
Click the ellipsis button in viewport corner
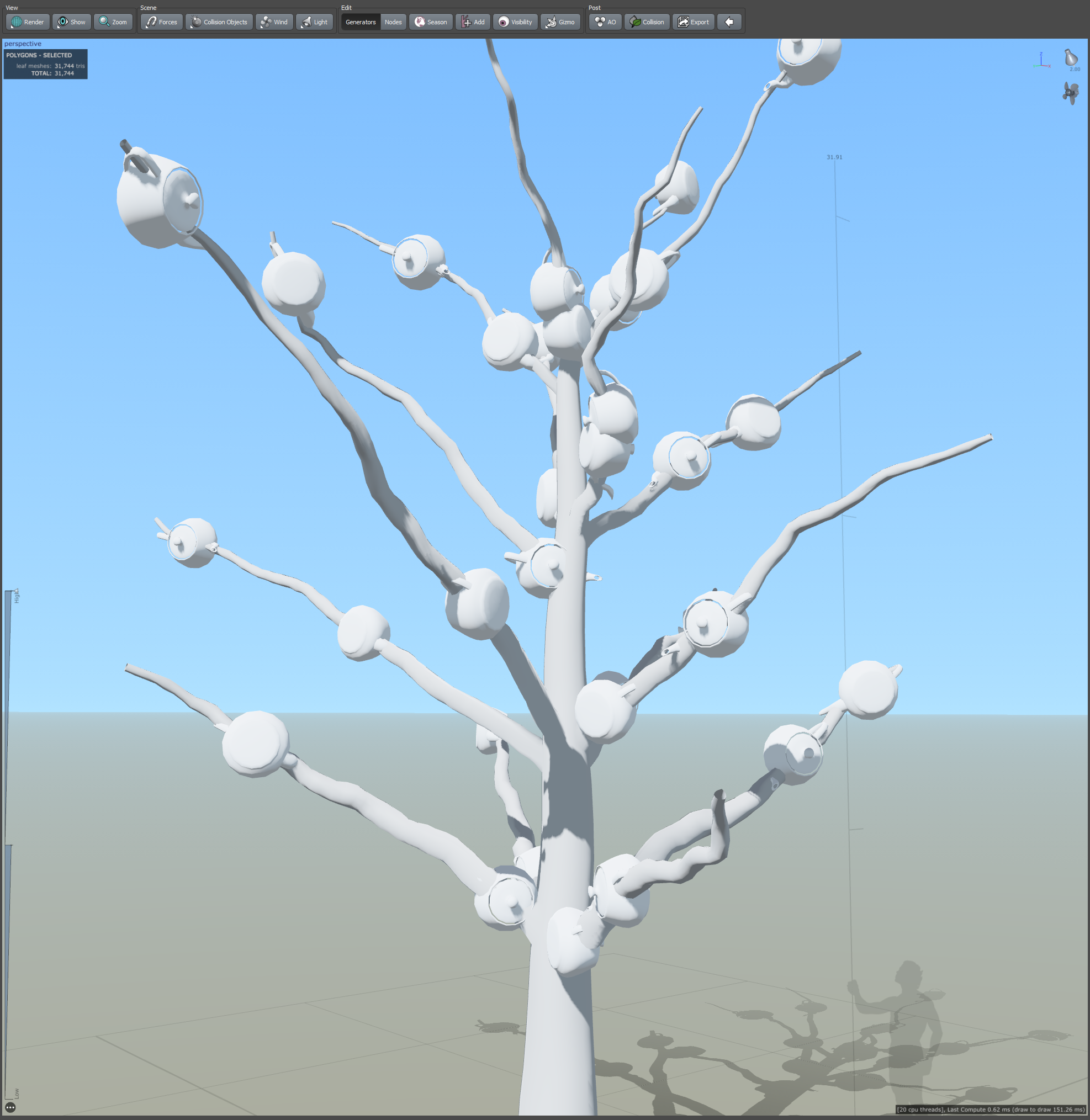[x=10, y=1108]
